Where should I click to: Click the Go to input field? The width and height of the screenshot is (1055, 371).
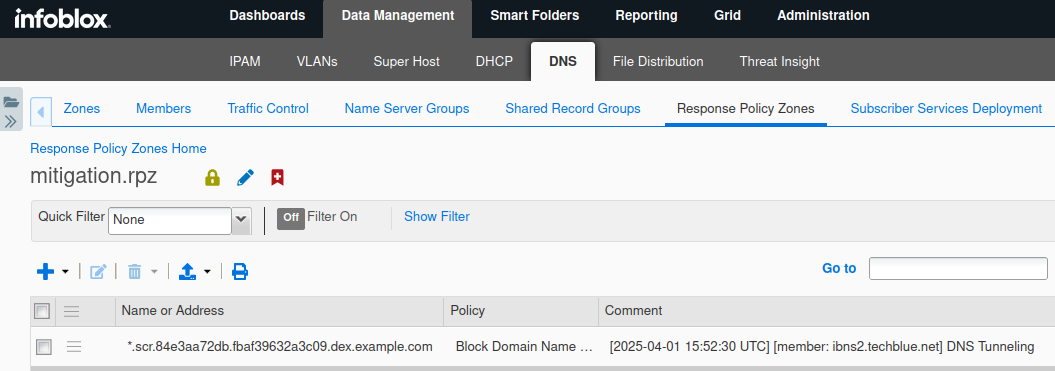coord(958,268)
